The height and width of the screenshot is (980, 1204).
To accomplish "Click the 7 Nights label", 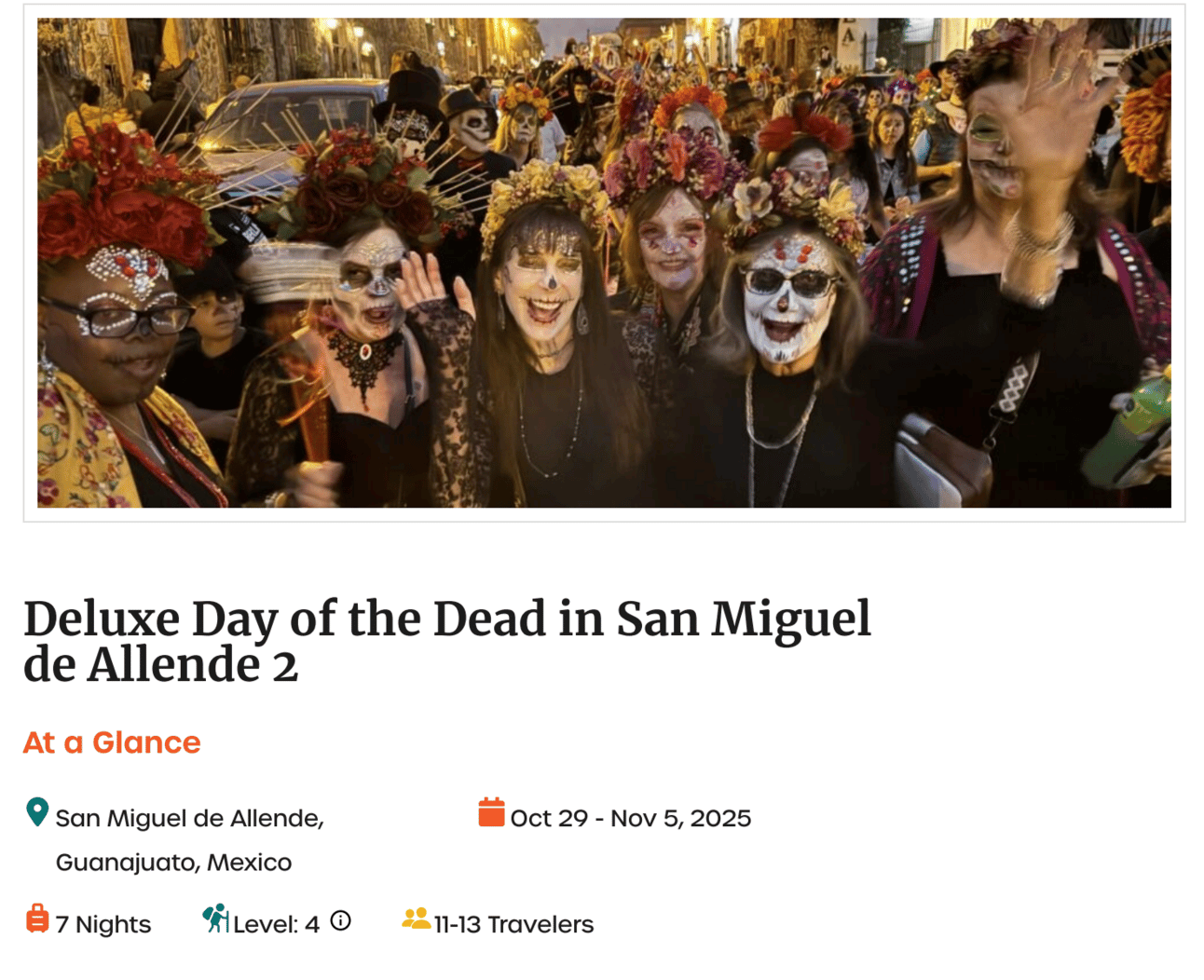I will point(103,924).
